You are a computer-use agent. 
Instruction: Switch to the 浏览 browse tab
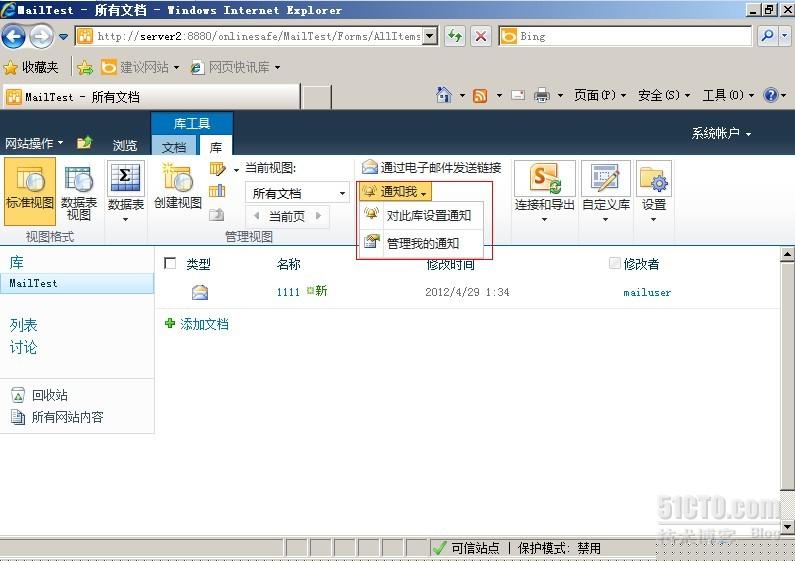[x=125, y=146]
